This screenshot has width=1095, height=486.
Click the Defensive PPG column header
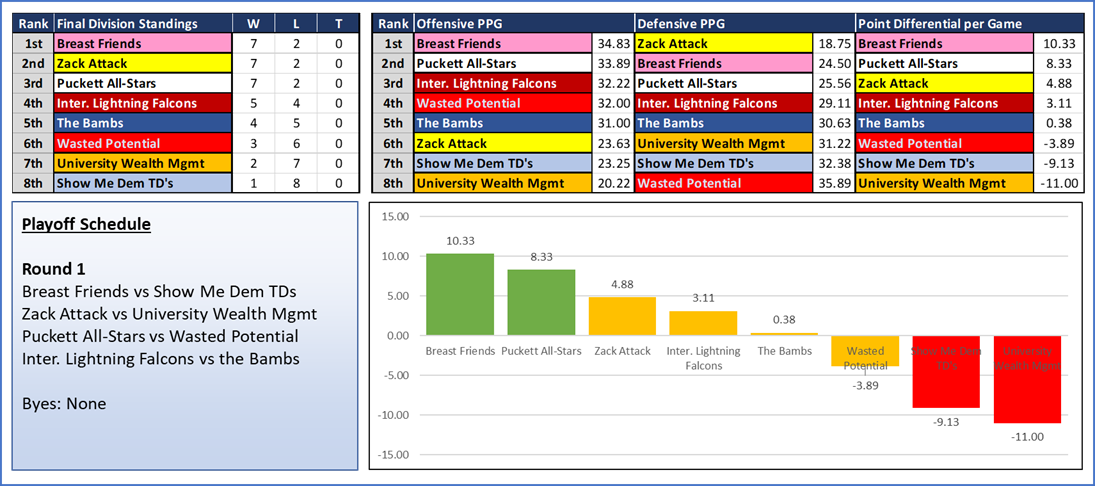(x=681, y=24)
